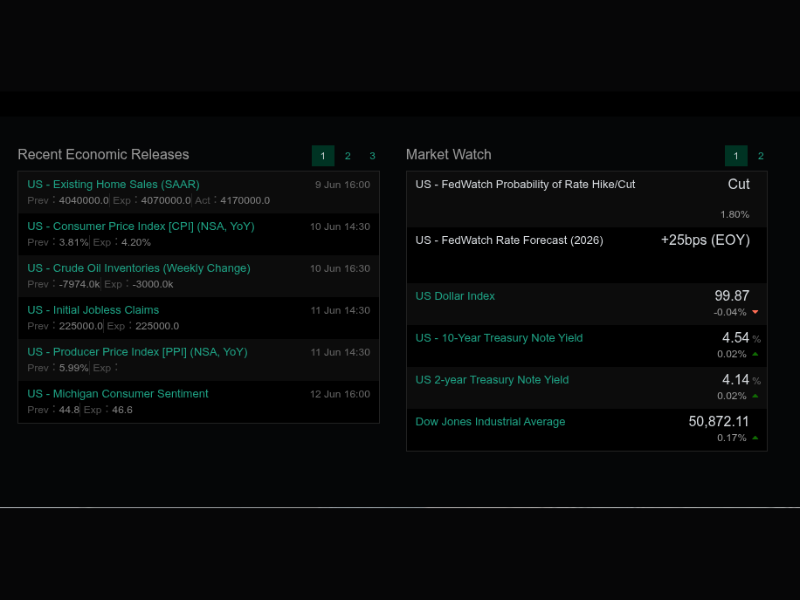Go to page 2 of Recent Economic Releases
Viewport: 800px width, 600px height.
pos(347,156)
